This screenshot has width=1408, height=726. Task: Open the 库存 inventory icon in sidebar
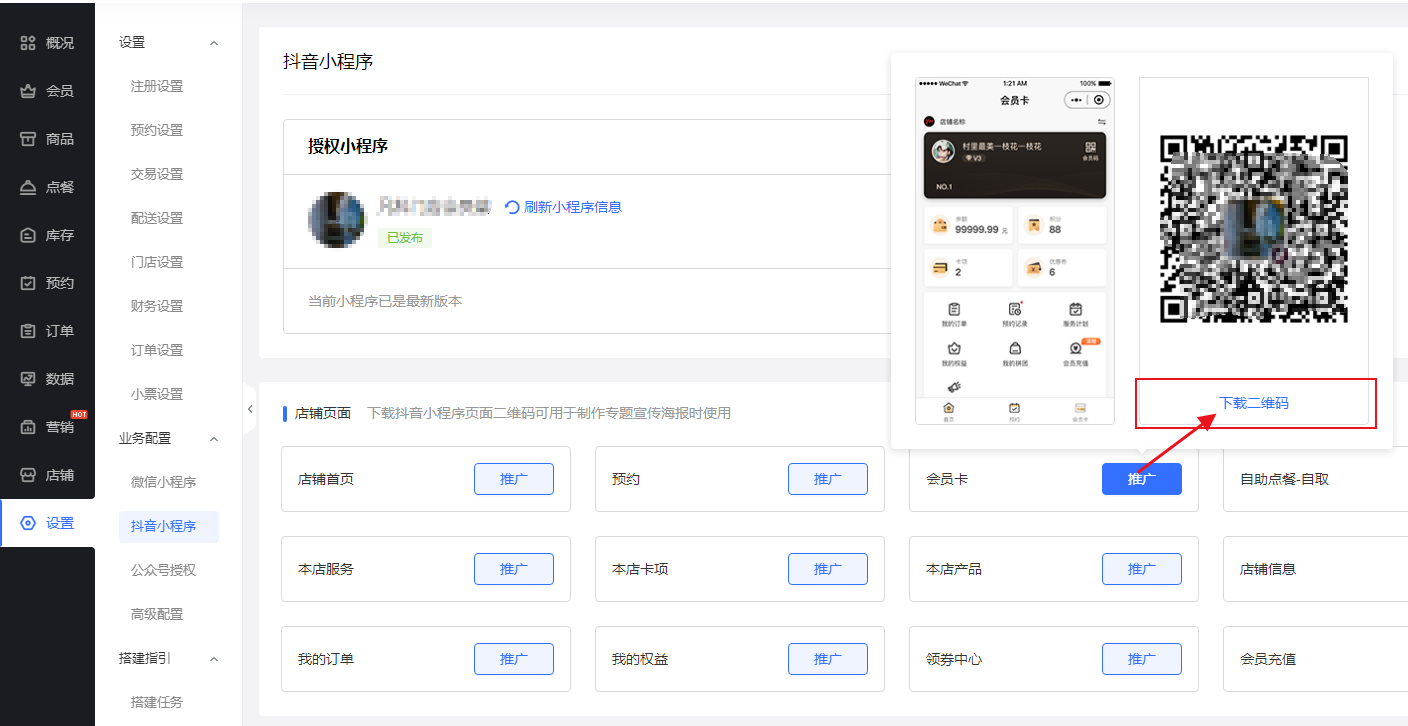[28, 235]
